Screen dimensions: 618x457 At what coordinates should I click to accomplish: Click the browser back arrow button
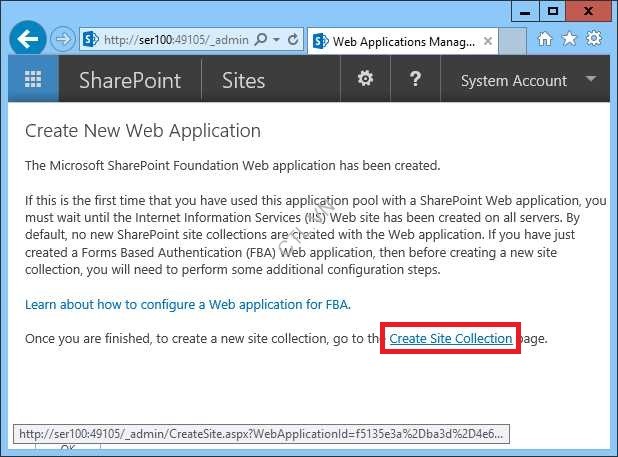pos(28,40)
